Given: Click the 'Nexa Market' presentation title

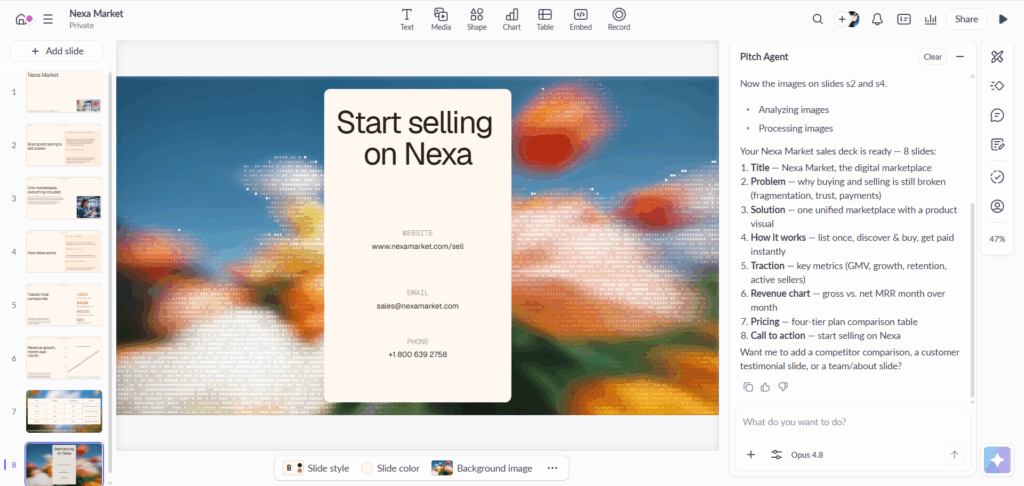Looking at the screenshot, I should click(x=96, y=13).
